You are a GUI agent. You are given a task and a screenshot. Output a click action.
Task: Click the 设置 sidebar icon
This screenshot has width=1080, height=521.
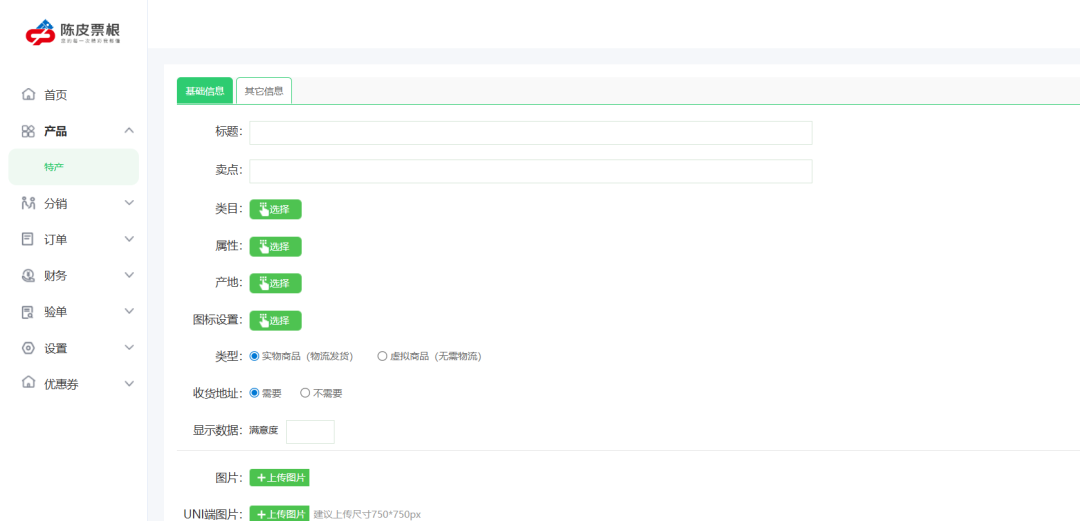[x=28, y=348]
